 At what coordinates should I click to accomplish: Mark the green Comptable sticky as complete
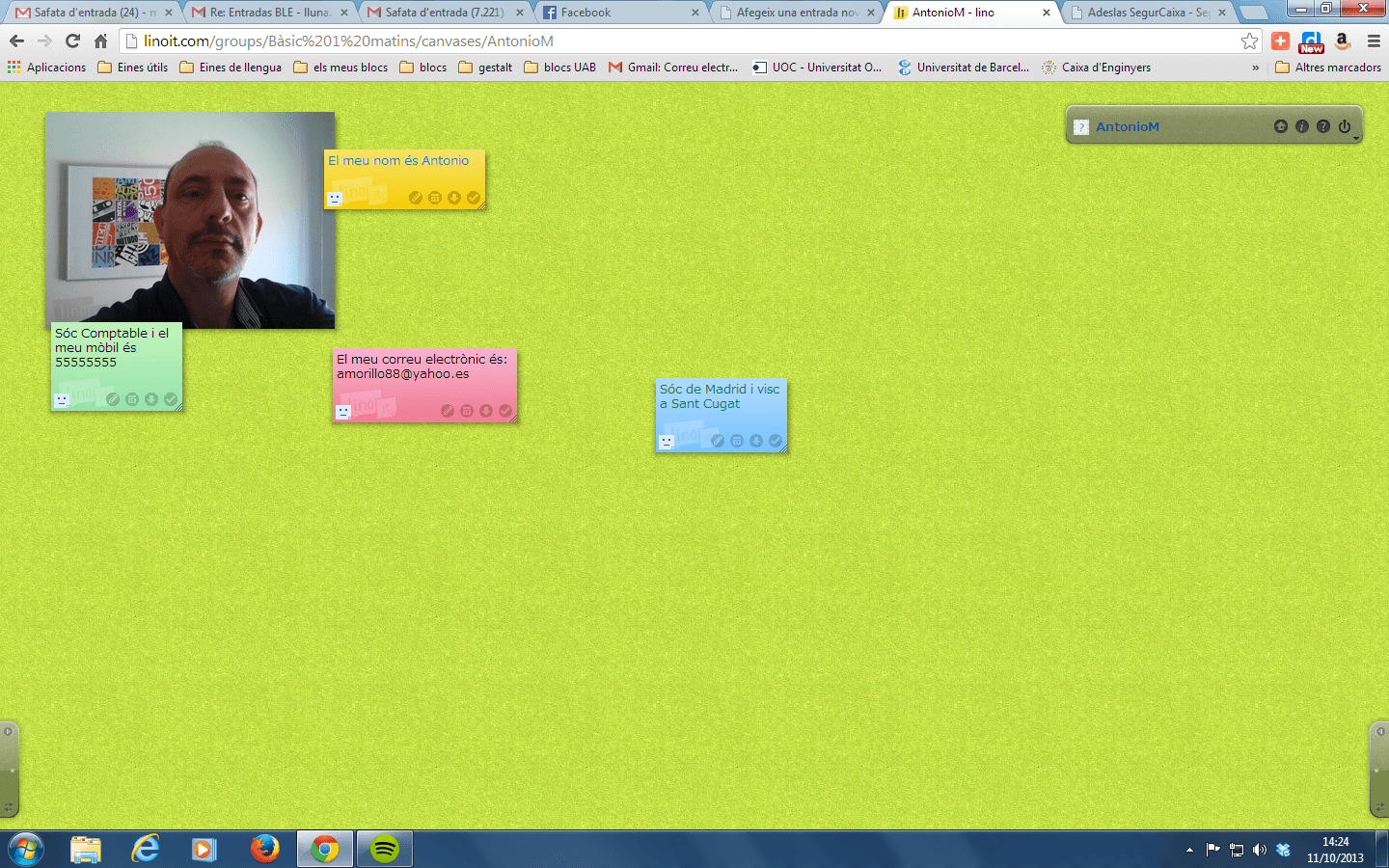pos(171,399)
